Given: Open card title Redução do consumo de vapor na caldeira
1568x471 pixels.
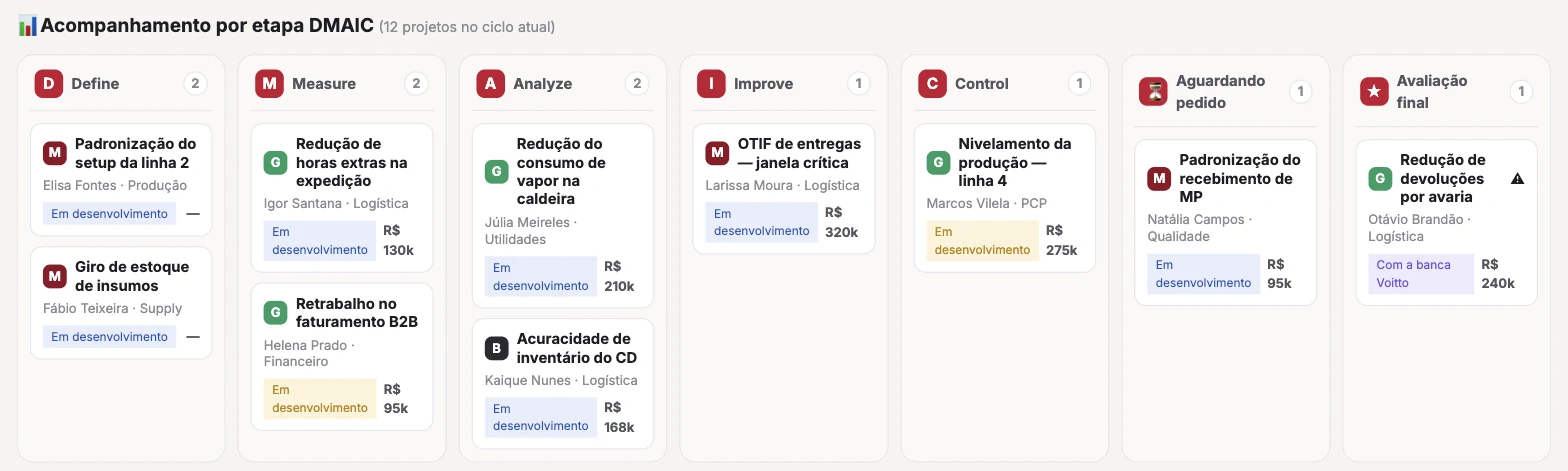Looking at the screenshot, I should tap(562, 172).
